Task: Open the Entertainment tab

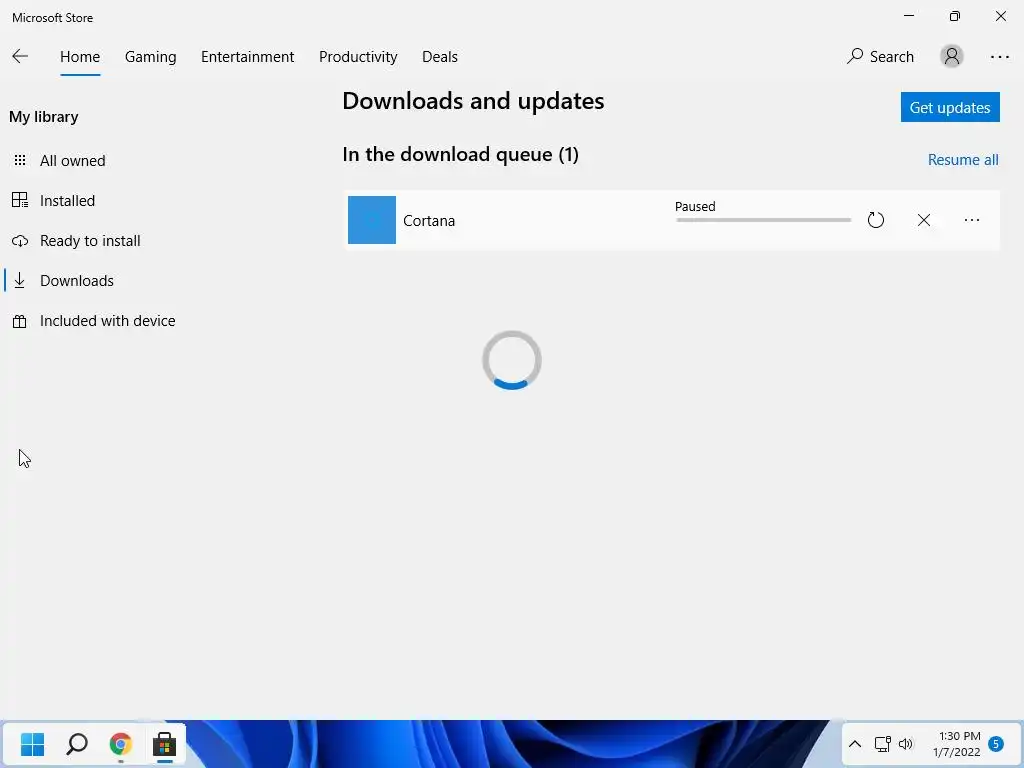Action: (248, 57)
